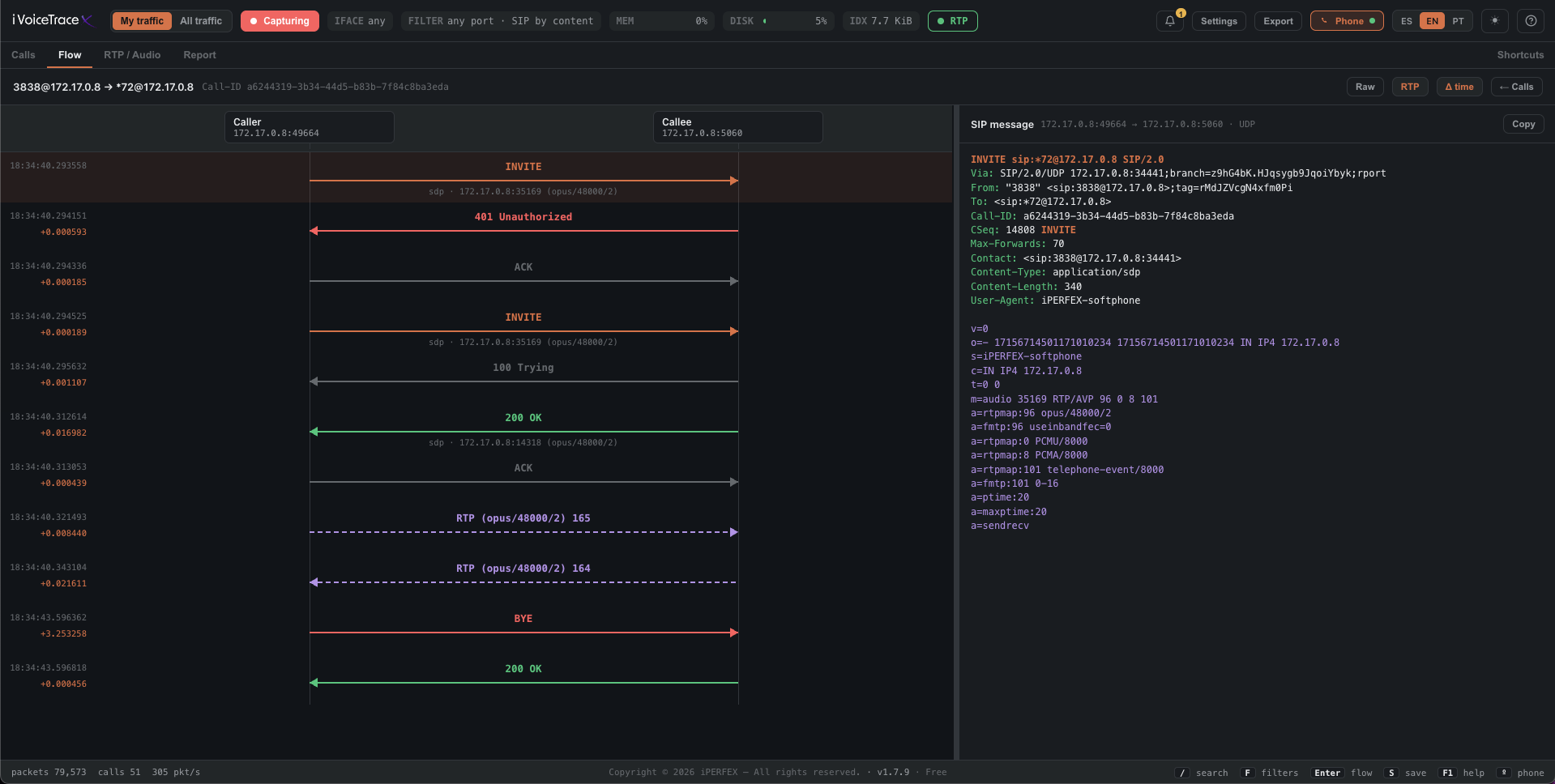The height and width of the screenshot is (784, 1555).
Task: Switch language to PT
Action: (x=1459, y=21)
